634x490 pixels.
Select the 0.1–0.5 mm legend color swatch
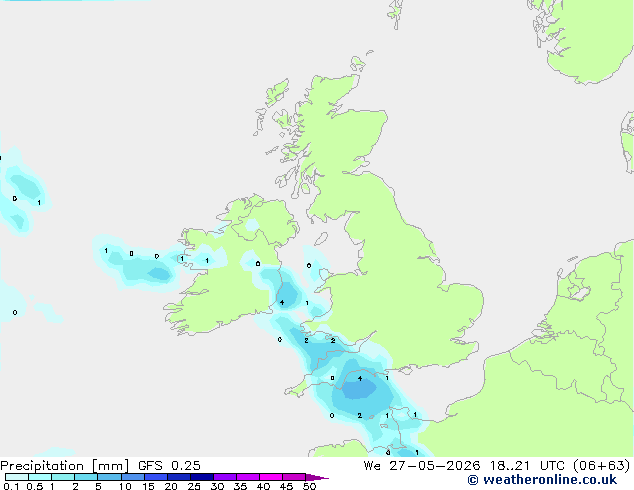coord(17,477)
